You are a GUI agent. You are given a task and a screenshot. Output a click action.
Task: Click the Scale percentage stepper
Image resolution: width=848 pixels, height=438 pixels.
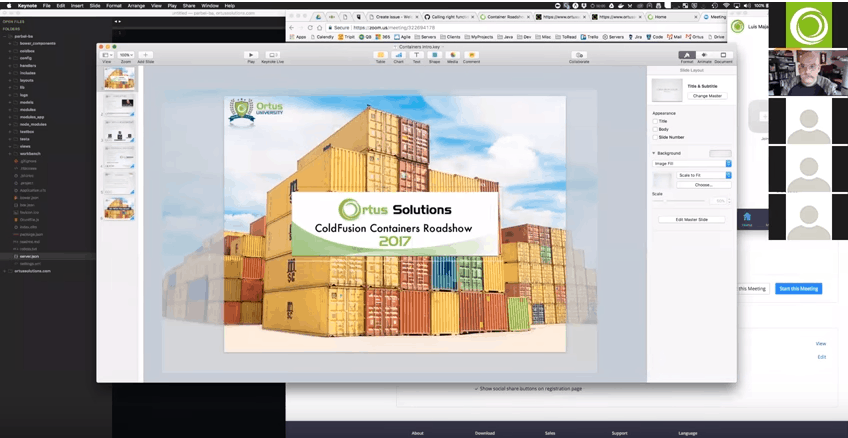tap(729, 201)
